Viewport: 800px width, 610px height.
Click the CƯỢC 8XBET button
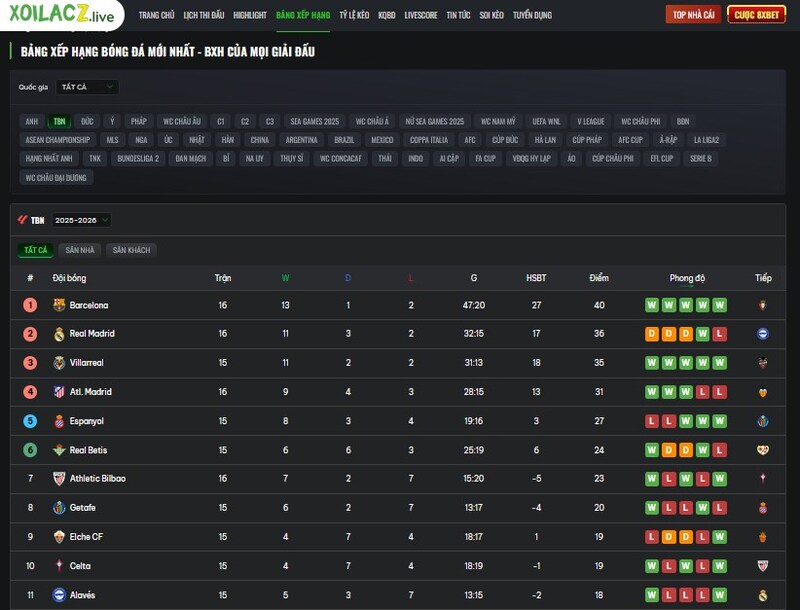coord(756,15)
